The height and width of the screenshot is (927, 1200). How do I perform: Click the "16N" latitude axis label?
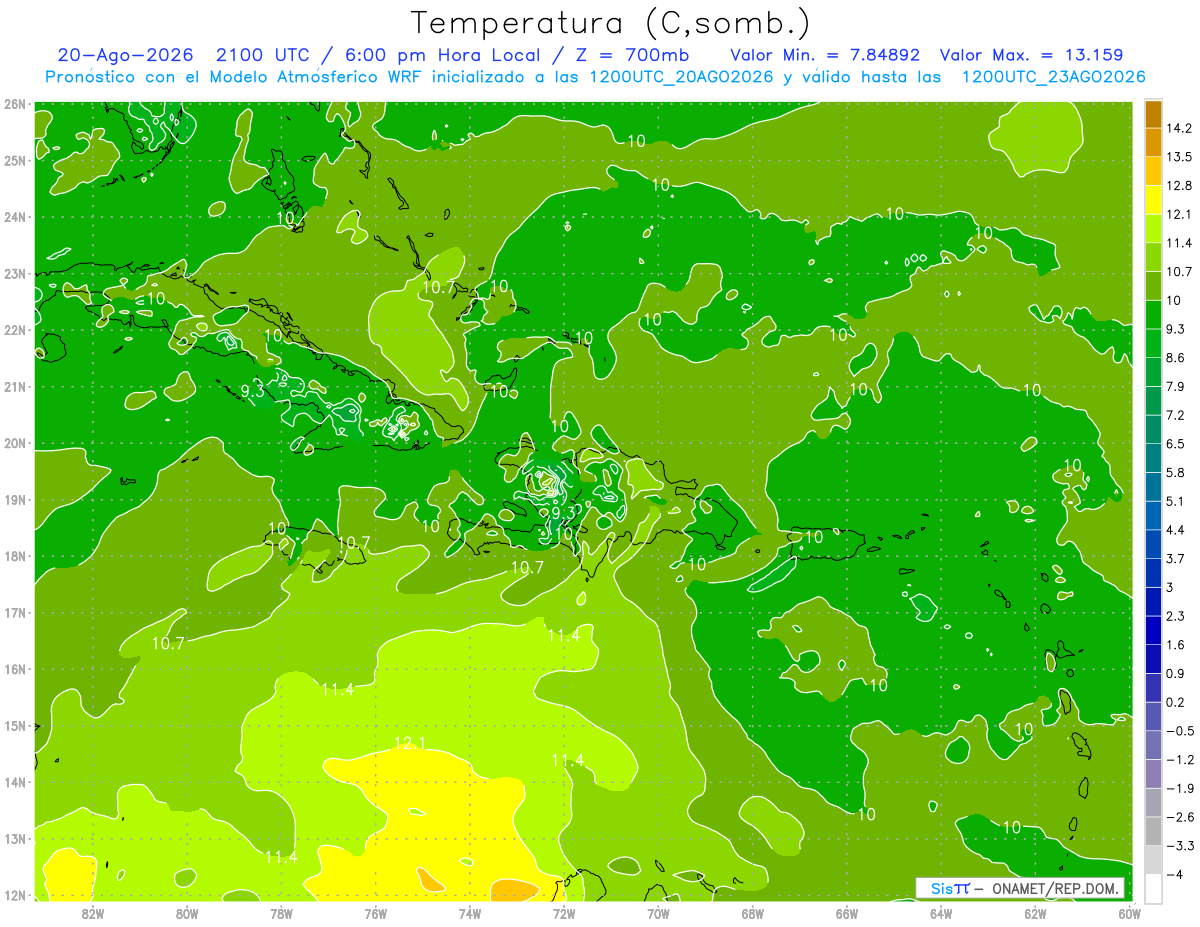14,669
